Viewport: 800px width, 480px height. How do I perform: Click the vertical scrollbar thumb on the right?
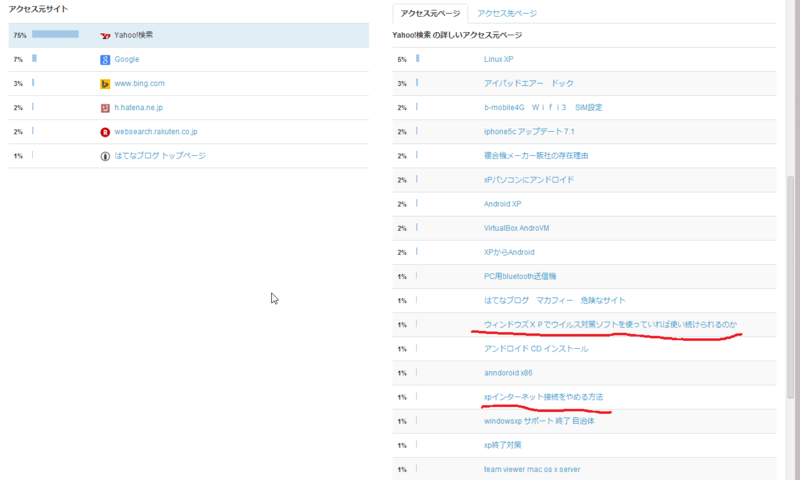(790, 287)
